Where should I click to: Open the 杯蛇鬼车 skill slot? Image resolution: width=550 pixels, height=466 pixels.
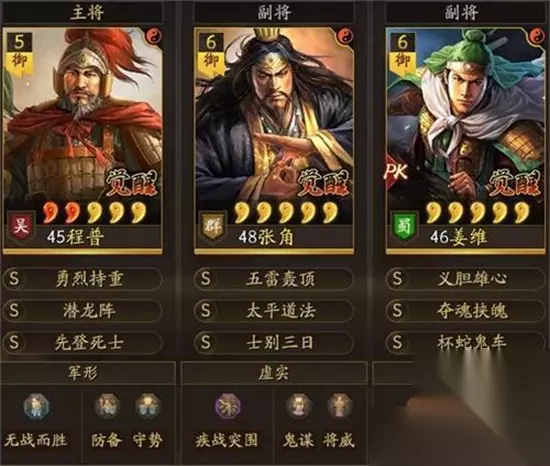(x=466, y=342)
